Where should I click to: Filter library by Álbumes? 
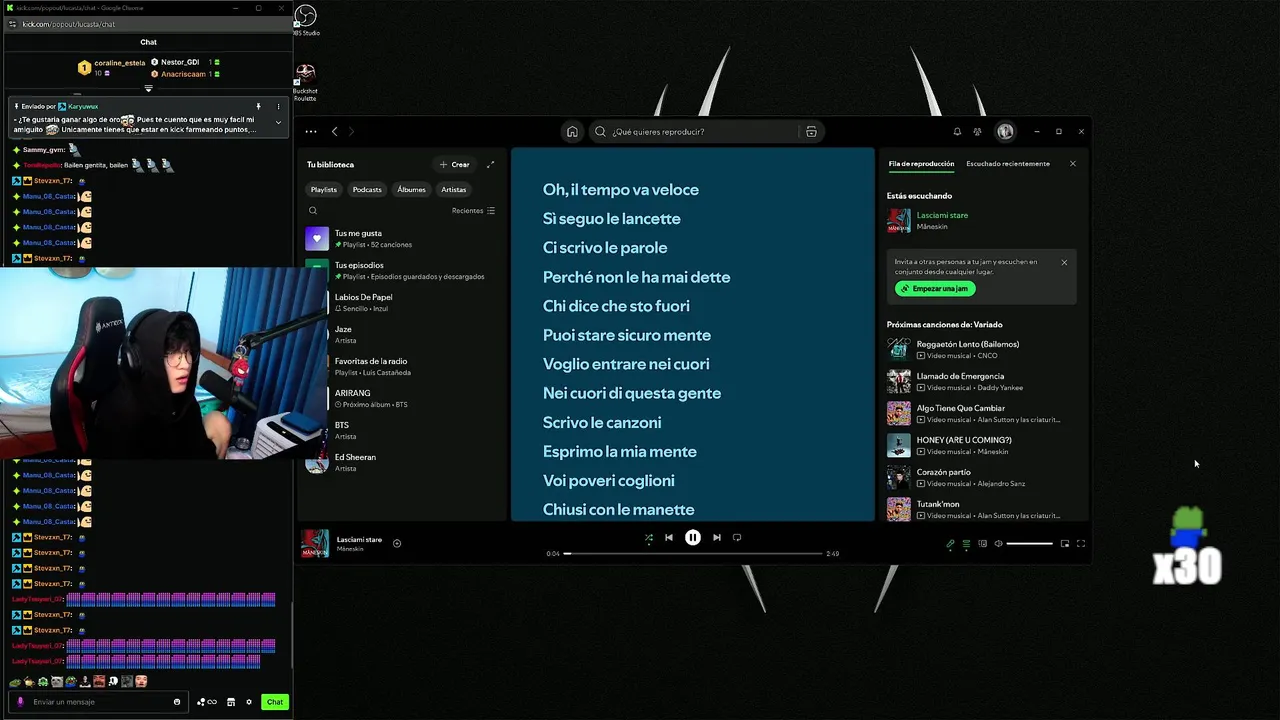(411, 189)
